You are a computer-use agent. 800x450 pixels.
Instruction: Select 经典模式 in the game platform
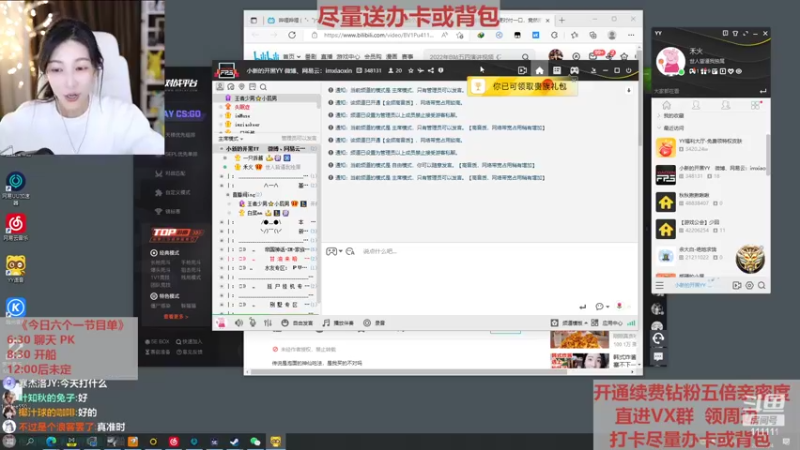(165, 253)
